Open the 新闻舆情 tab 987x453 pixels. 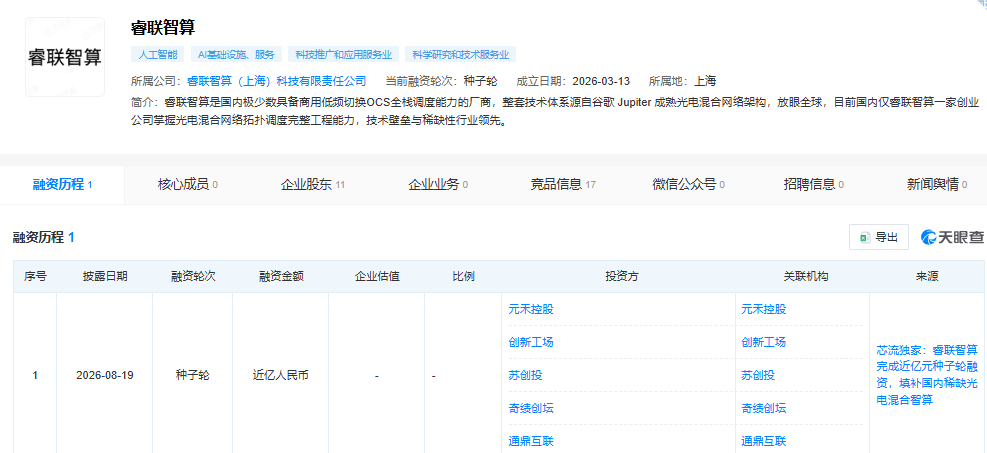pyautogui.click(x=937, y=185)
